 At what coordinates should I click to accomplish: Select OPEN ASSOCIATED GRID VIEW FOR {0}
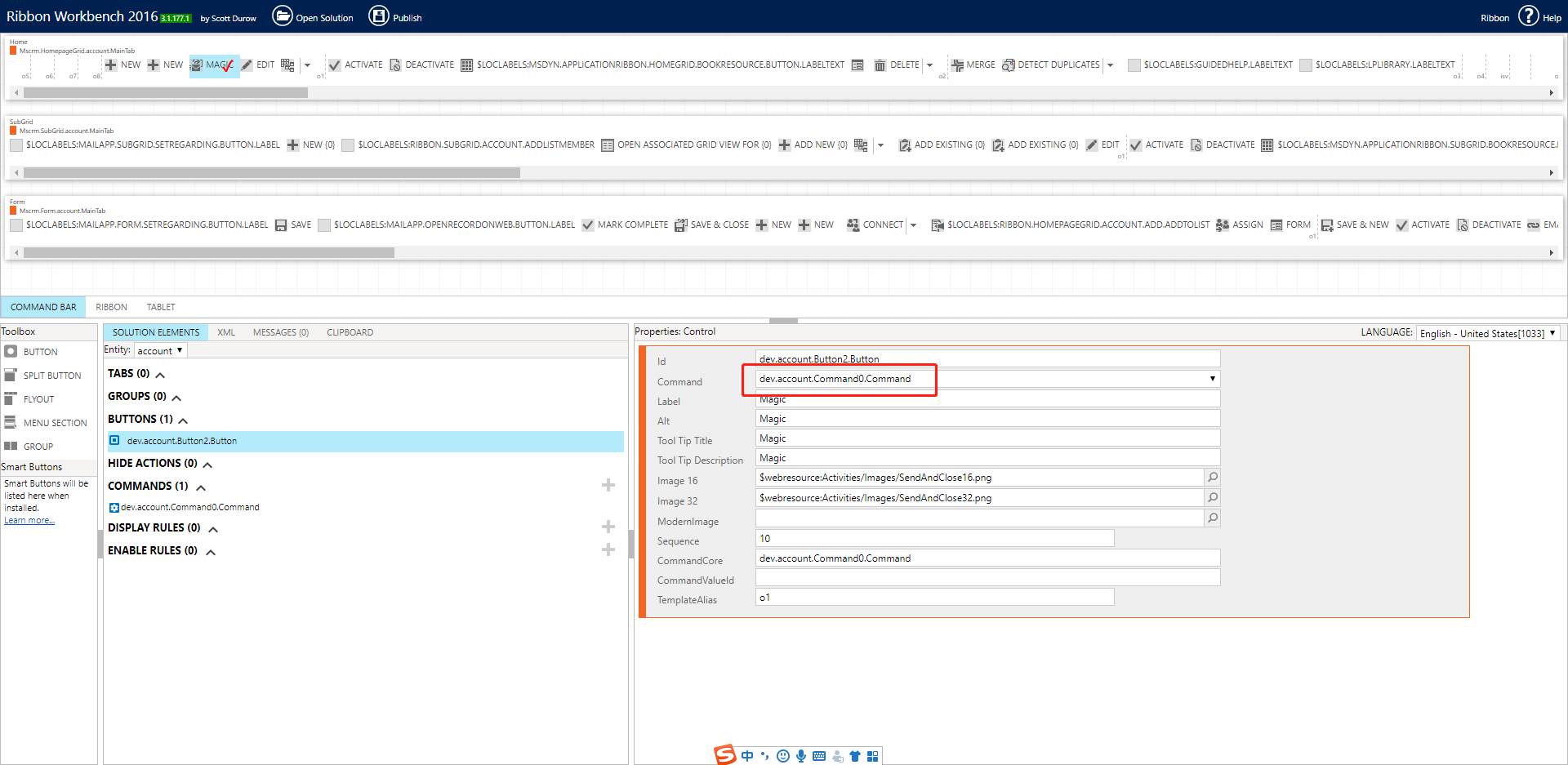tap(686, 145)
